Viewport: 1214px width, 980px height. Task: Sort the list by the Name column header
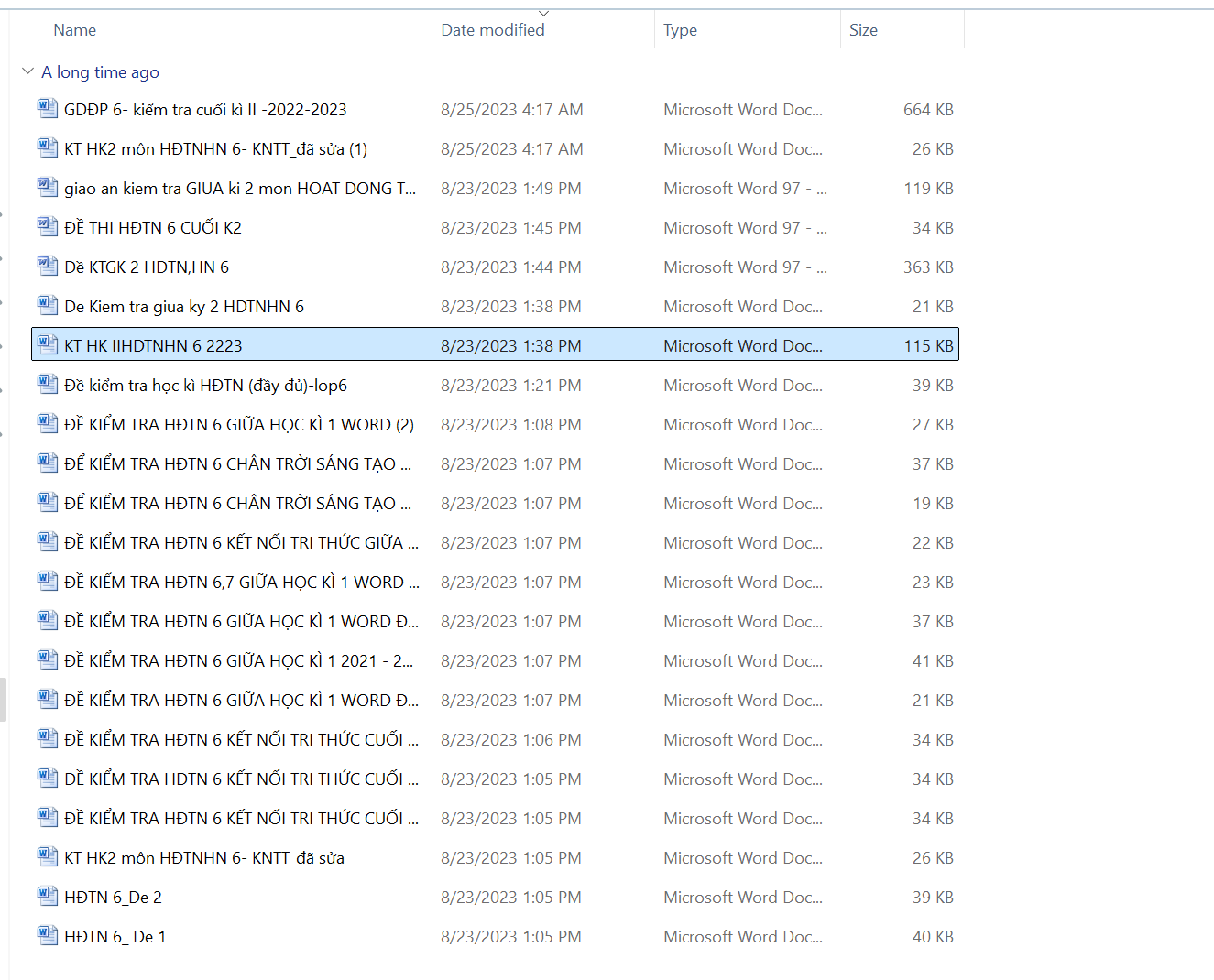pyautogui.click(x=75, y=30)
